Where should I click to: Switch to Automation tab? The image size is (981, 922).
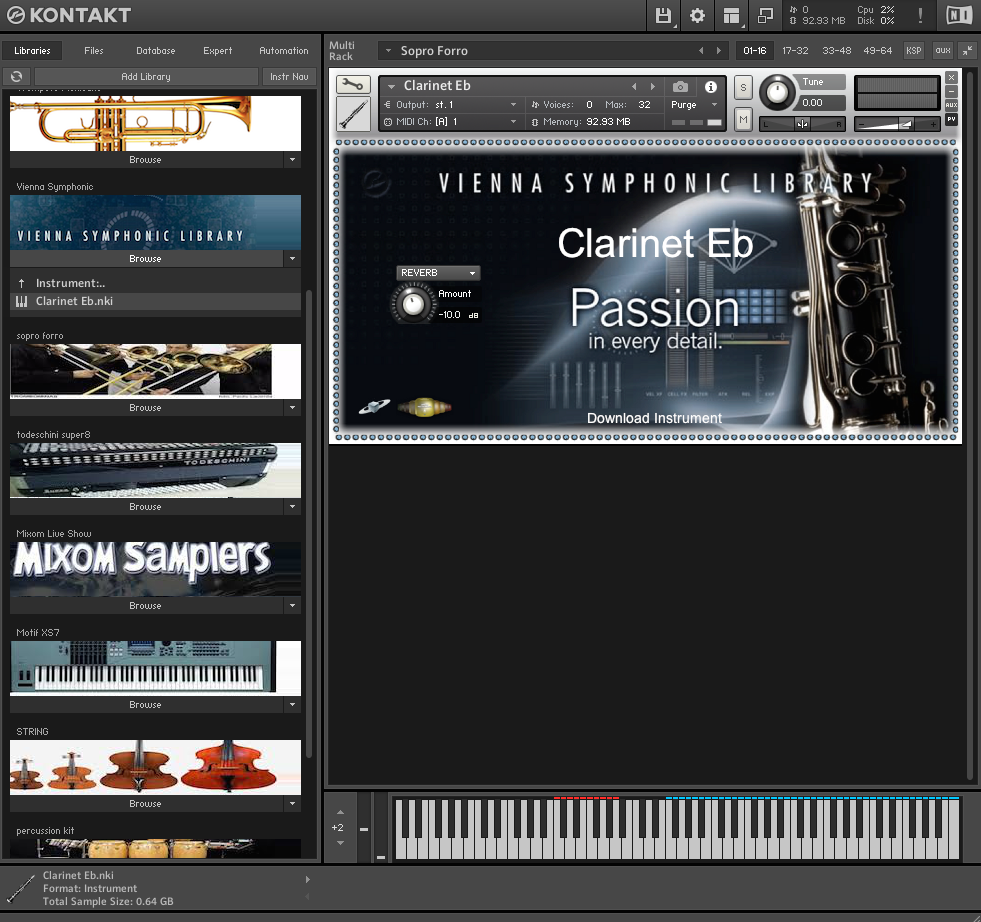click(x=283, y=51)
